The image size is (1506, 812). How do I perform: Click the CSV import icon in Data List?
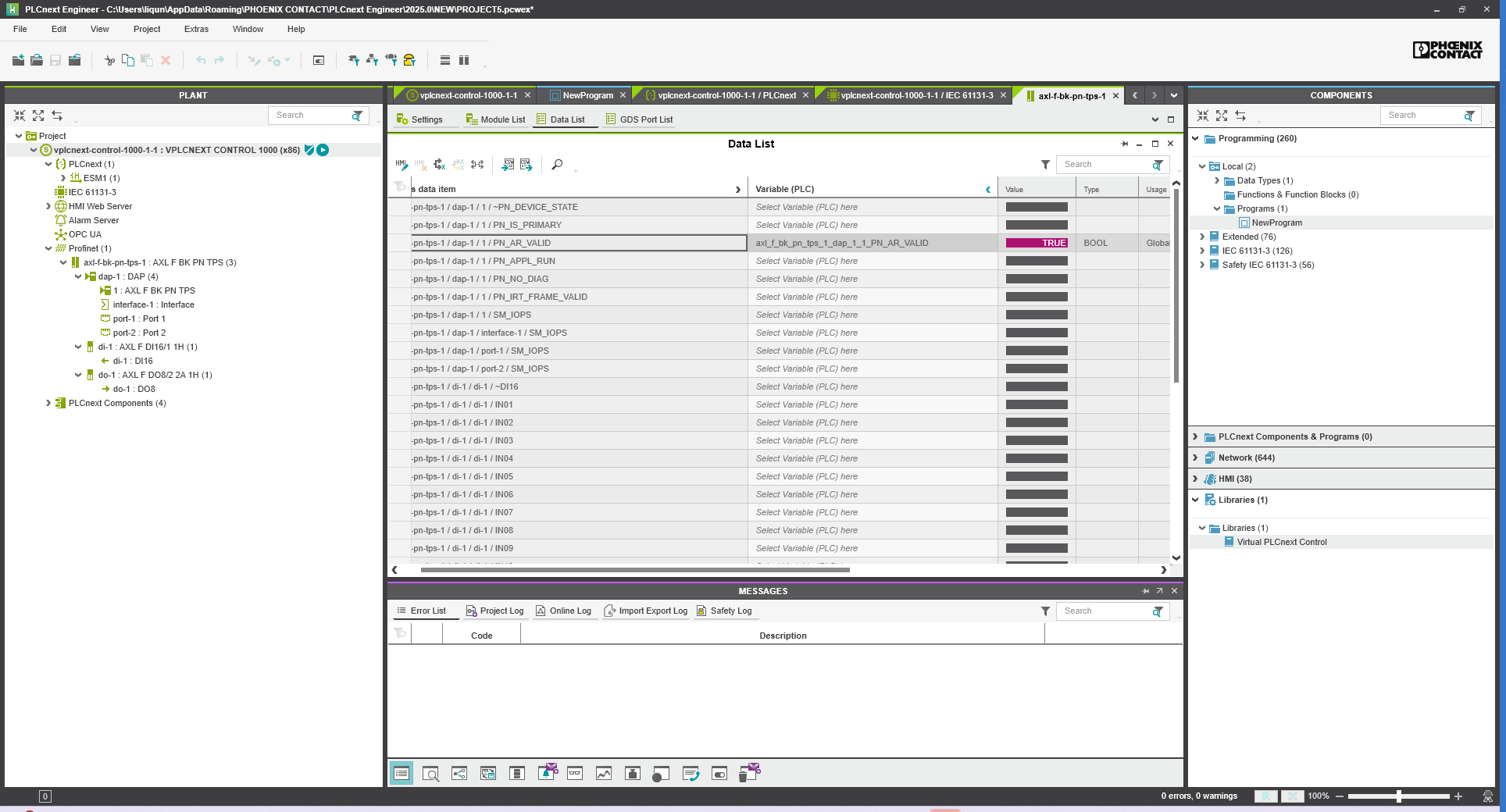tap(508, 165)
